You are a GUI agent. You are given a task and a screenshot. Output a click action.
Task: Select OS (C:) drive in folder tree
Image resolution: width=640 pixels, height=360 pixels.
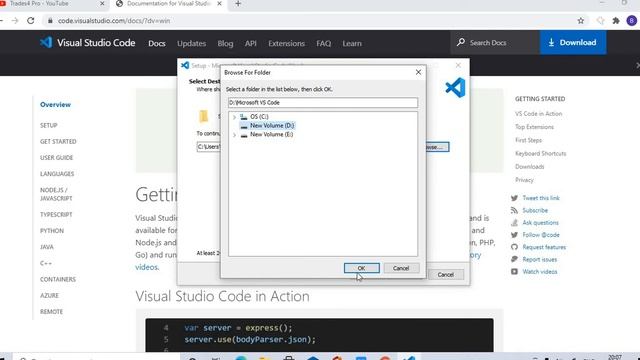click(259, 117)
